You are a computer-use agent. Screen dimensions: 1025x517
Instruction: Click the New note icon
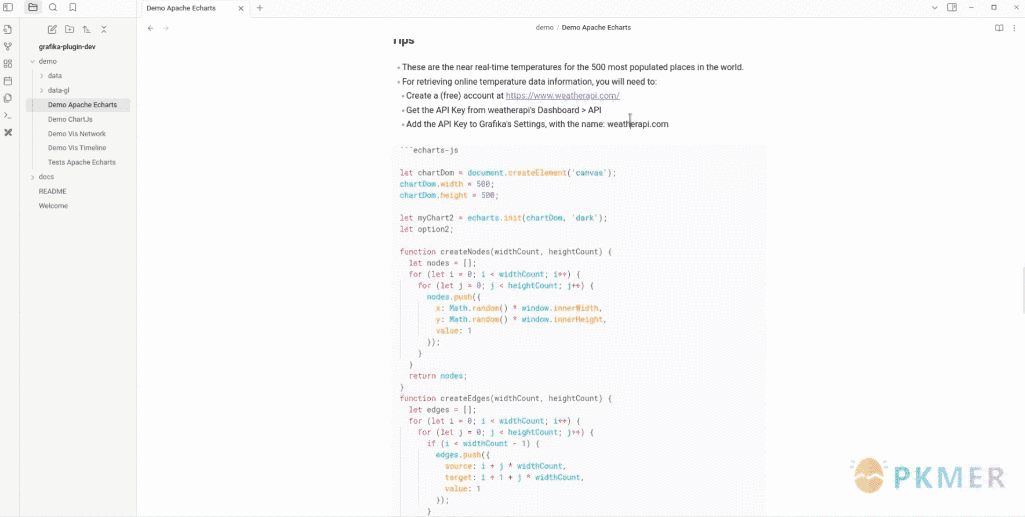pyautogui.click(x=53, y=30)
